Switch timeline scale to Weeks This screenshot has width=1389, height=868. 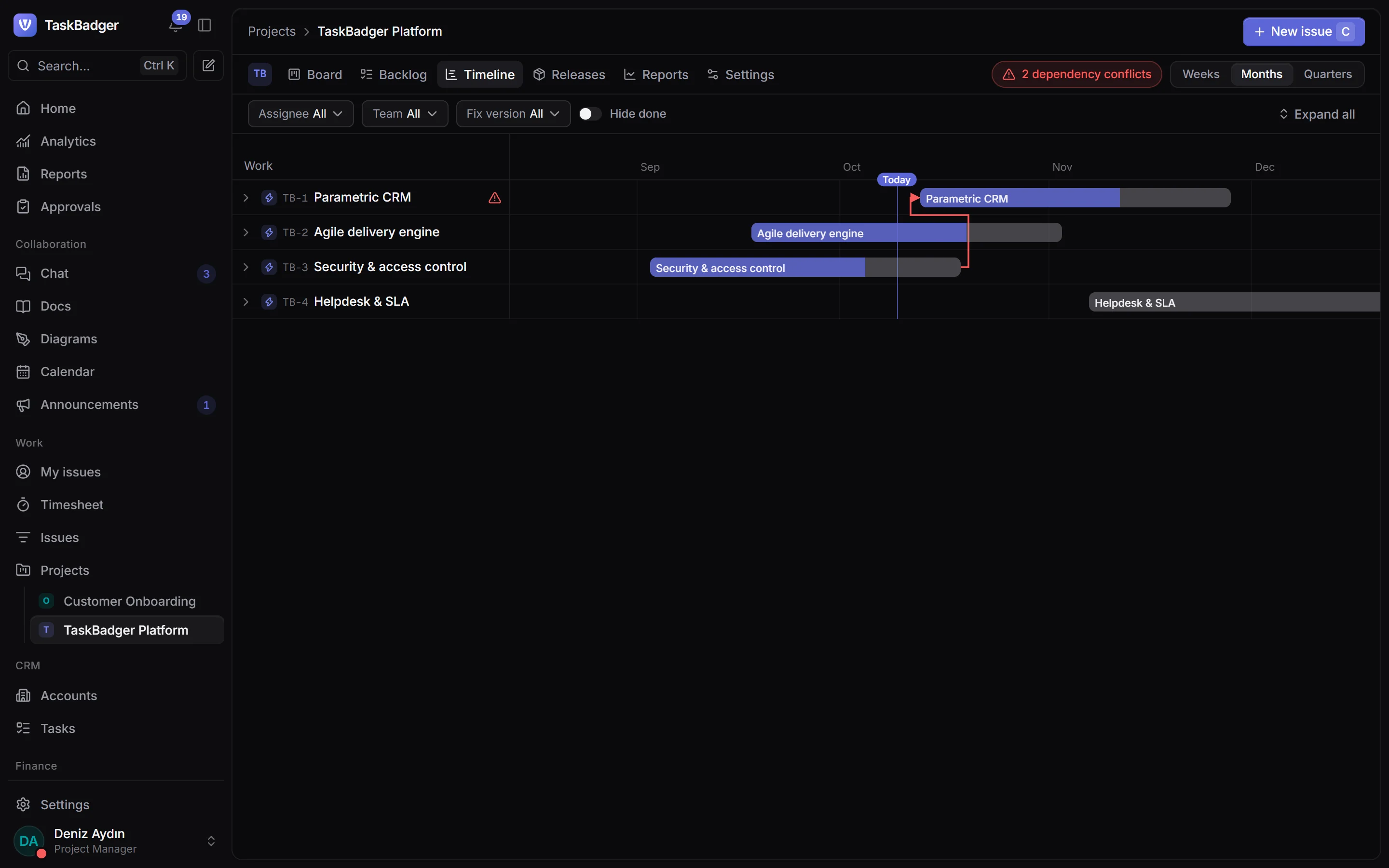pos(1201,74)
